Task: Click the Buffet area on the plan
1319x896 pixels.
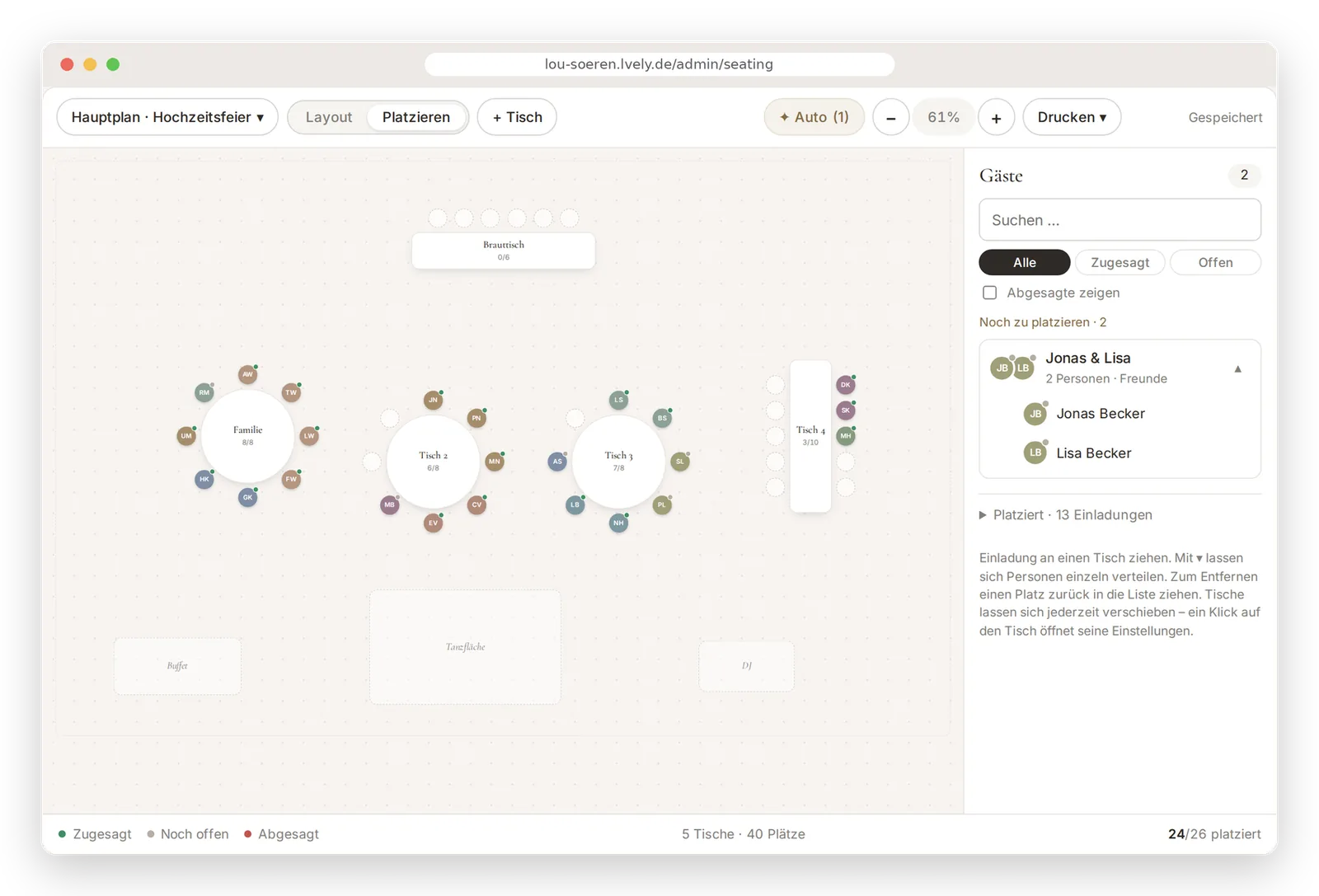Action: (x=177, y=666)
